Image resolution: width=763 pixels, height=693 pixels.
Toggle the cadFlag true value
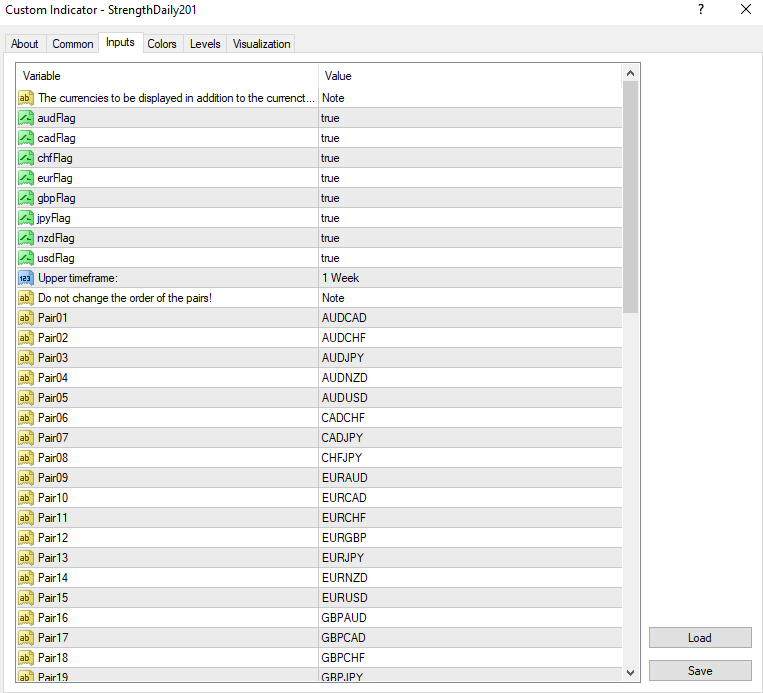(x=330, y=138)
